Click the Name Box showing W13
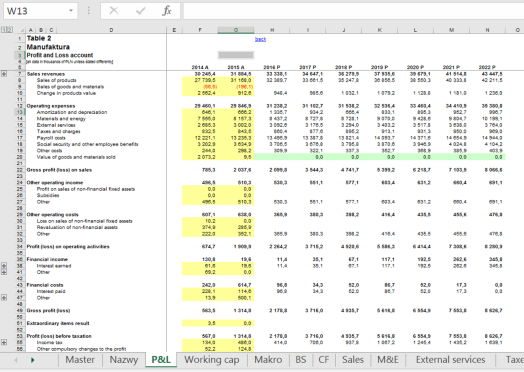The image size is (524, 372). [x=35, y=11]
